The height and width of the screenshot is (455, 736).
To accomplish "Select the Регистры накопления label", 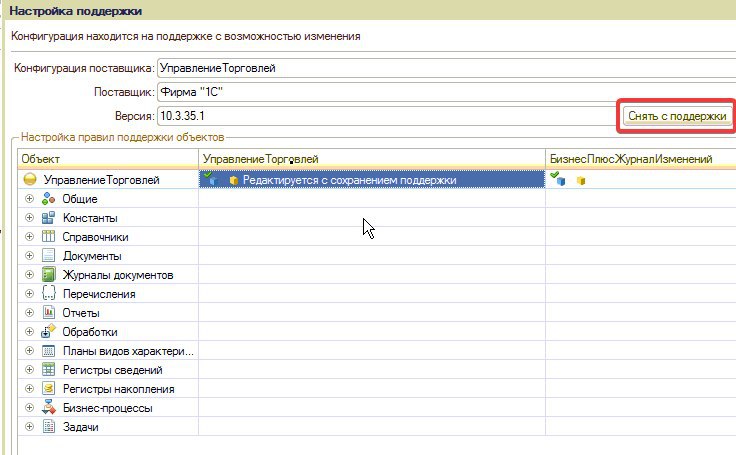I will click(x=118, y=389).
